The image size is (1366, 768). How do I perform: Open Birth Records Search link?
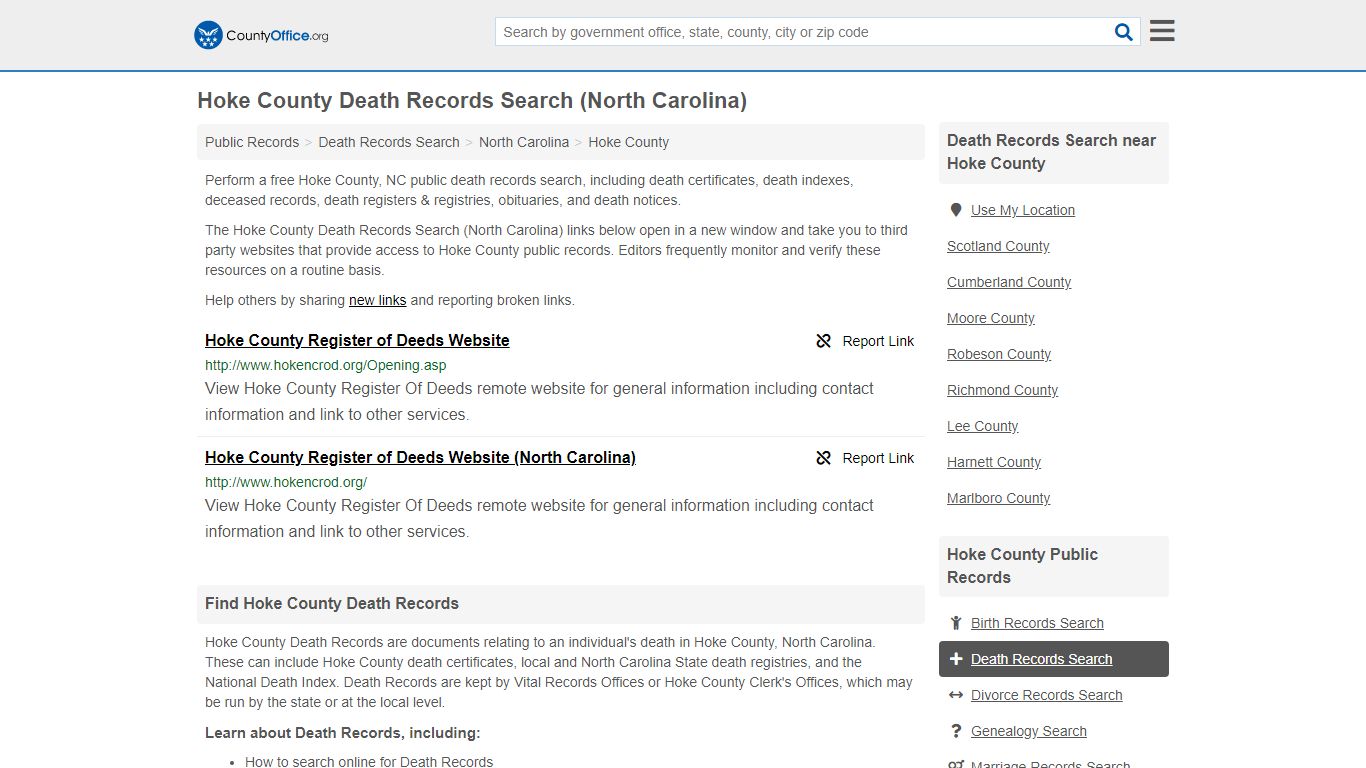coord(1037,623)
